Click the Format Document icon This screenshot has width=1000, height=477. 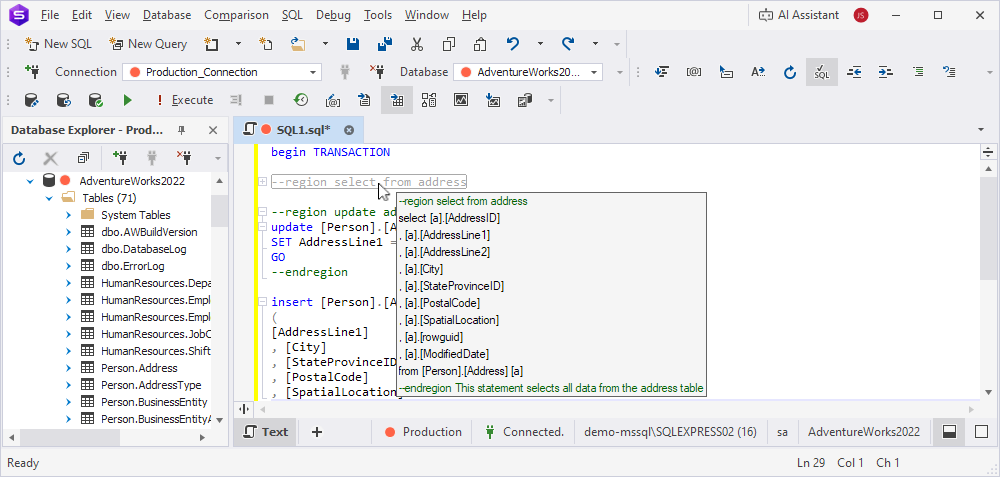coord(662,72)
